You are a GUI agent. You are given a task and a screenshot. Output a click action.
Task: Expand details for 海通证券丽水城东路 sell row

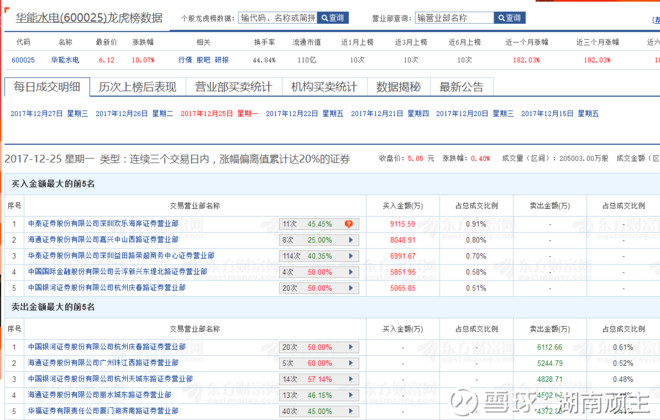[349, 394]
